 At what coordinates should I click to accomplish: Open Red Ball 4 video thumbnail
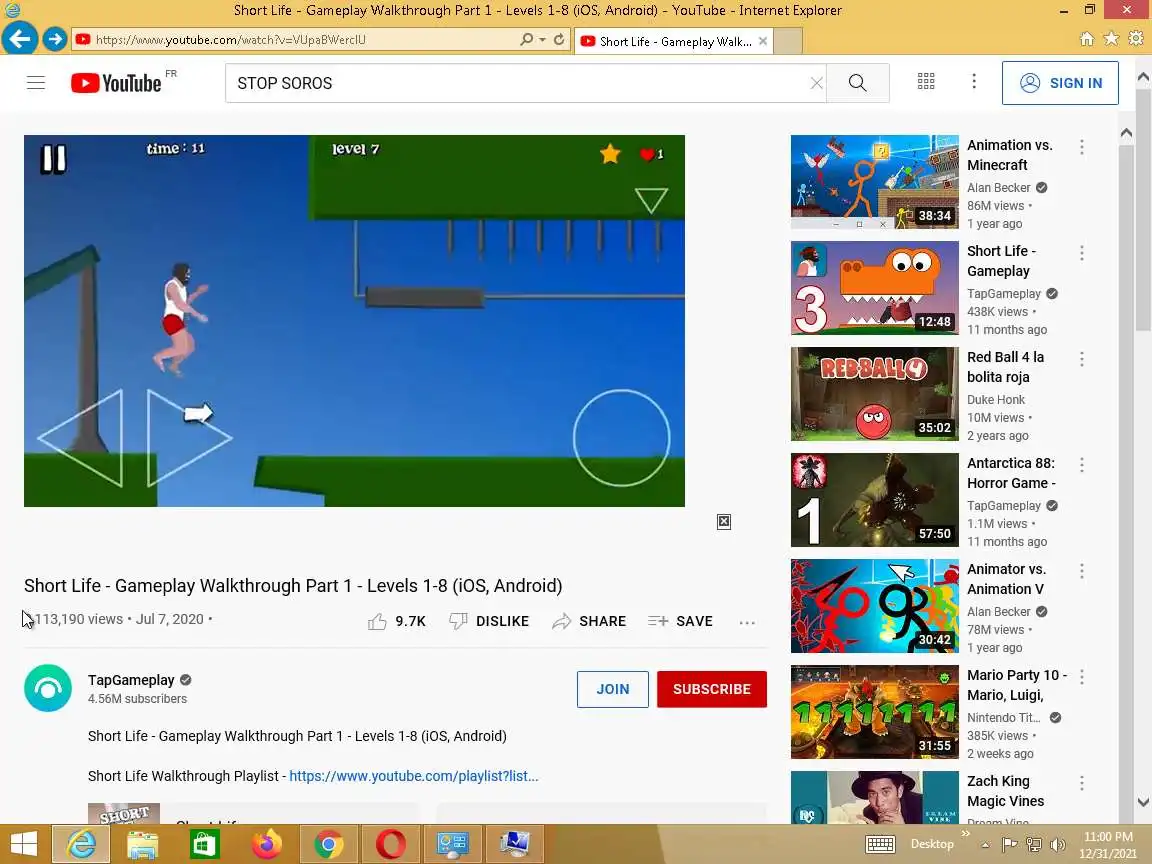pyautogui.click(x=874, y=394)
